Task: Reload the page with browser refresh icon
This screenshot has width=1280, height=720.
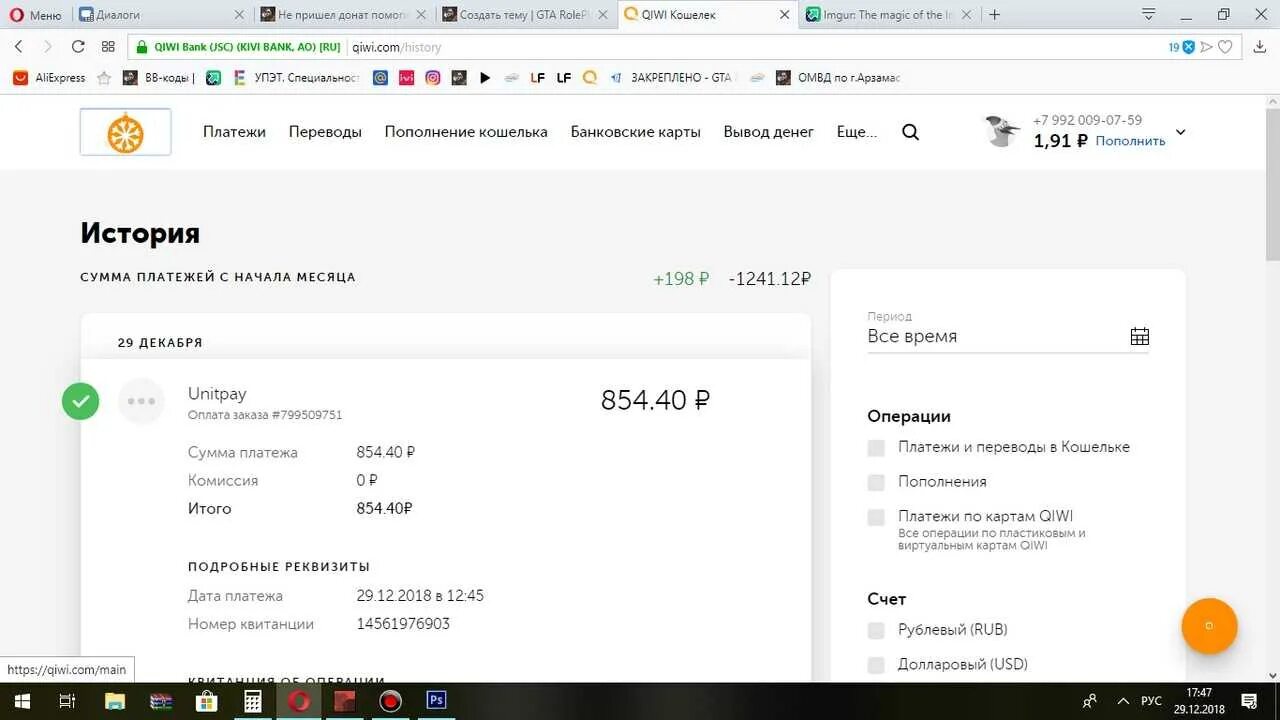Action: pyautogui.click(x=78, y=47)
